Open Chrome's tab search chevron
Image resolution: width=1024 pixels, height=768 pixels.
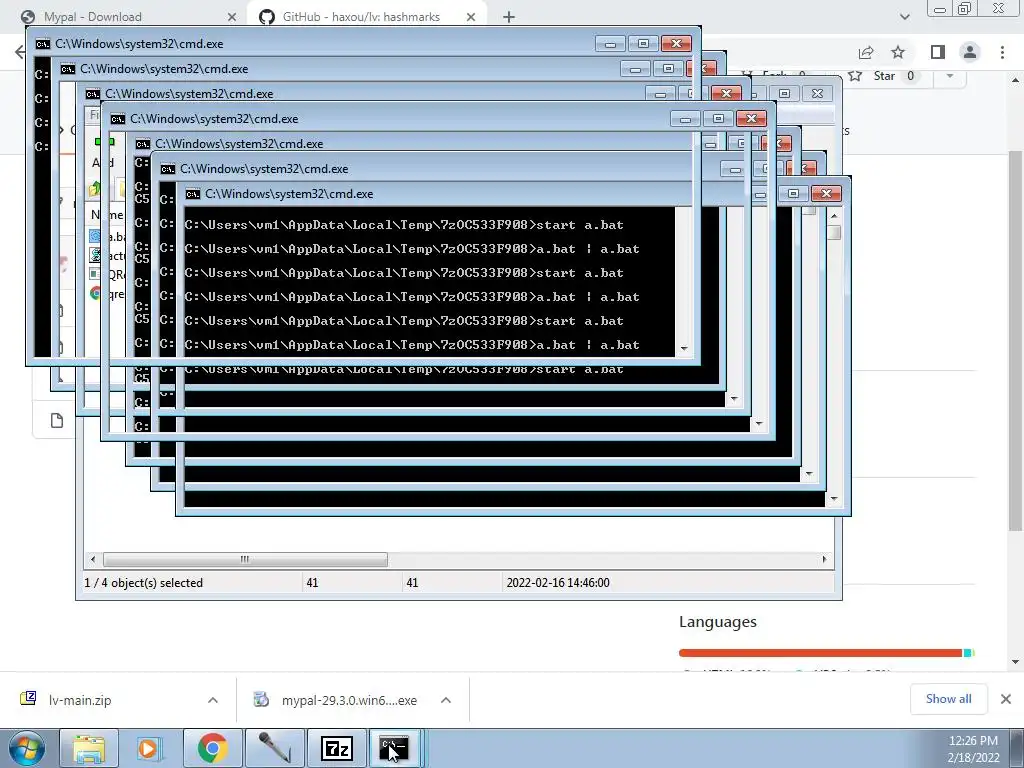(x=904, y=17)
